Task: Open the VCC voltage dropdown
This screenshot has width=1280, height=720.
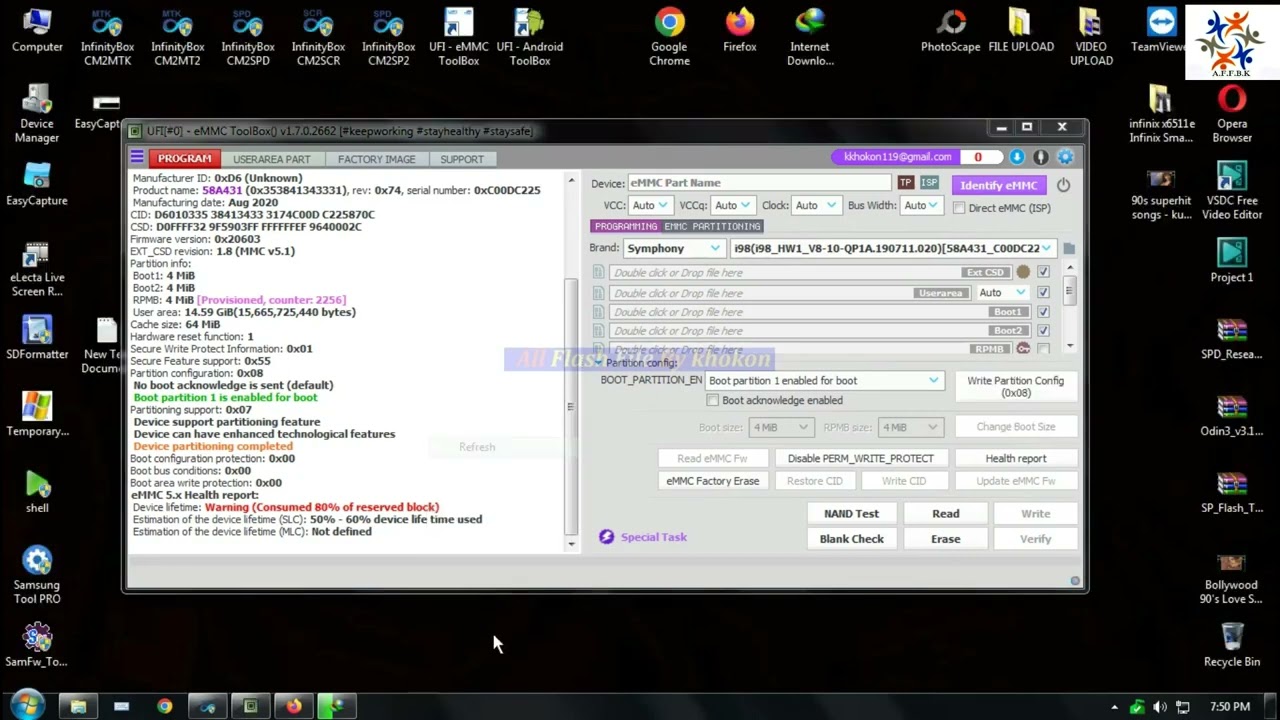Action: pyautogui.click(x=650, y=205)
